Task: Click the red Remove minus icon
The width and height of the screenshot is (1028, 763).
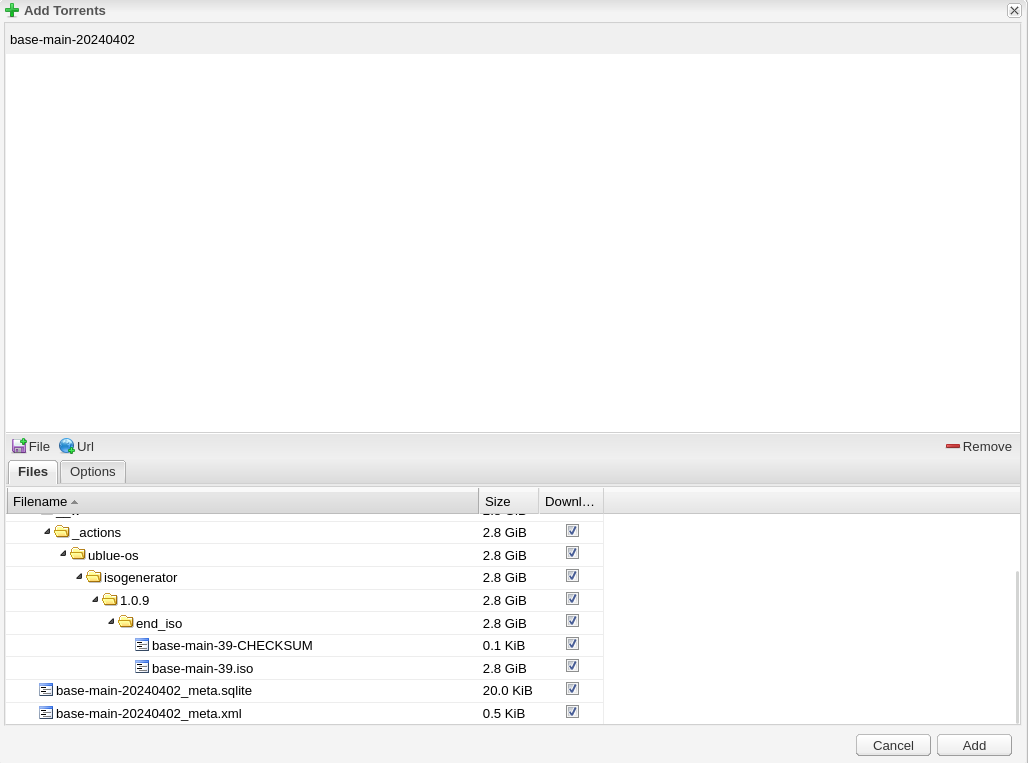Action: point(953,446)
